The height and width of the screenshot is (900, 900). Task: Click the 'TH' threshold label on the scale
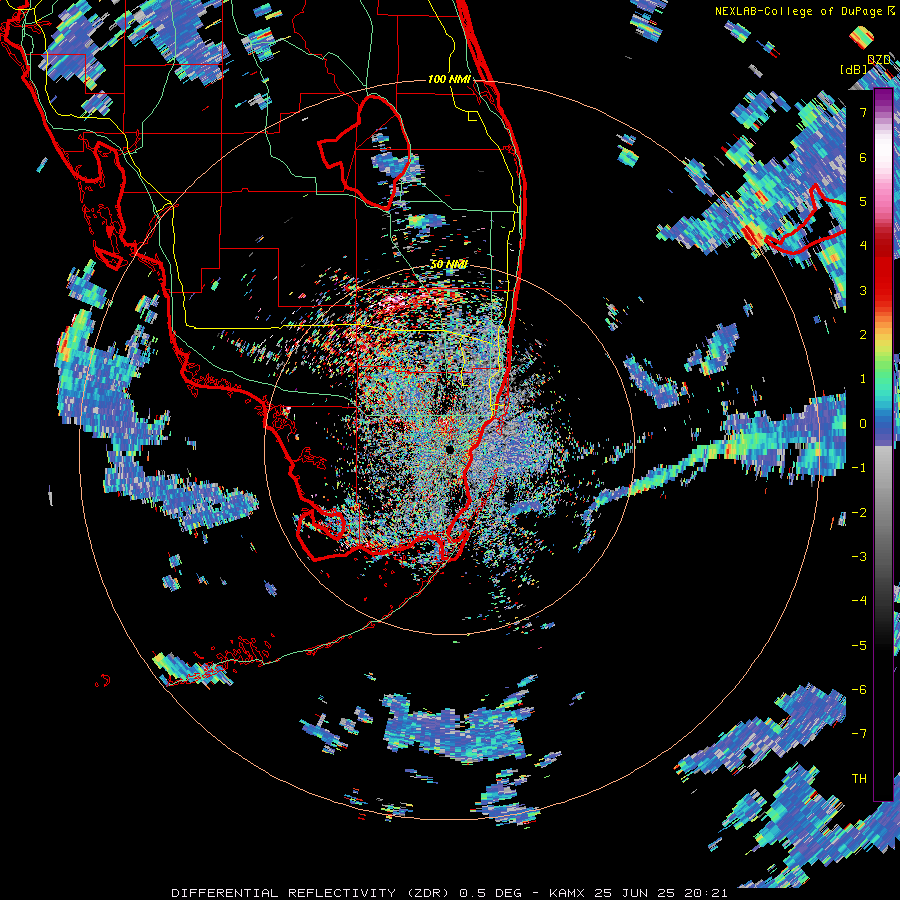click(x=859, y=778)
